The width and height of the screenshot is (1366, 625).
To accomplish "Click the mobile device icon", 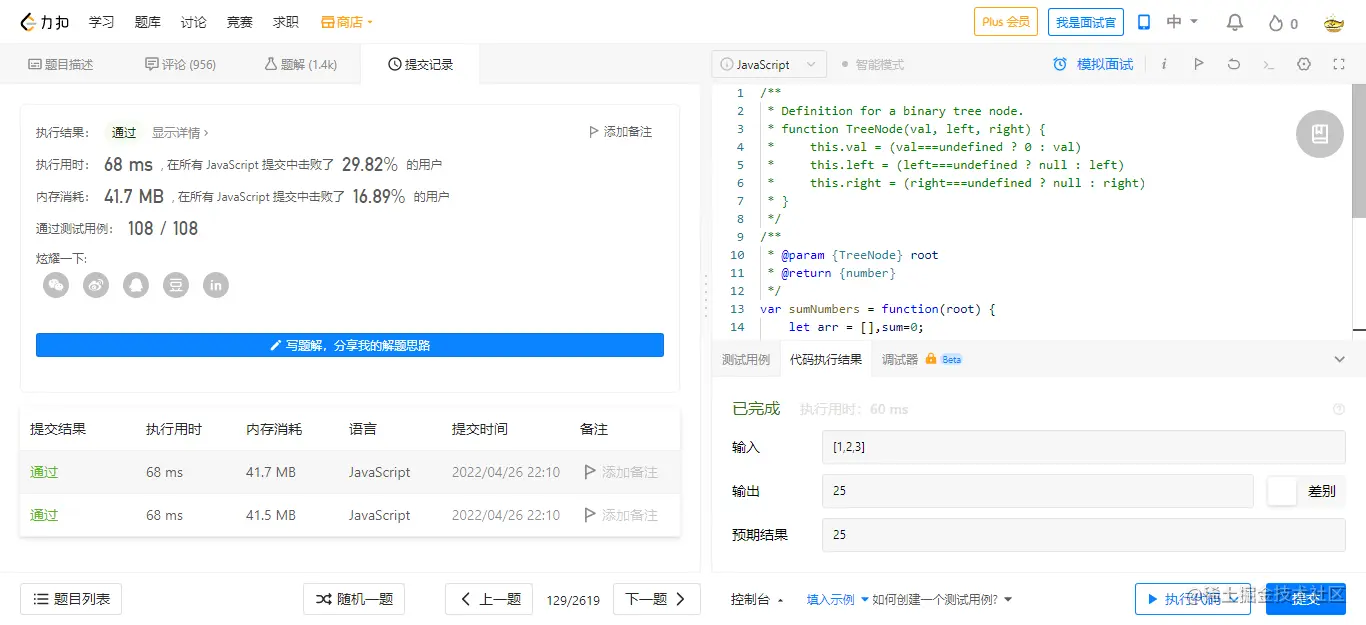I will (x=1144, y=22).
